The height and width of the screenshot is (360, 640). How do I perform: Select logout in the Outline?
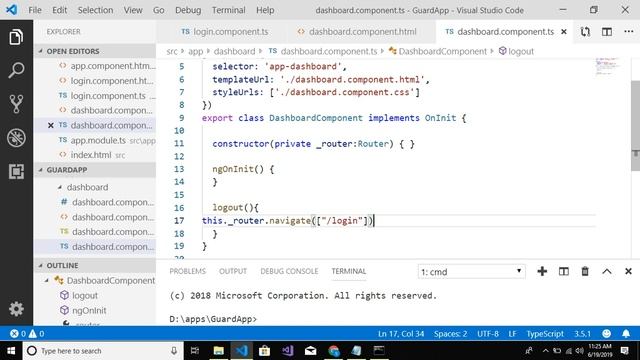pos(84,296)
